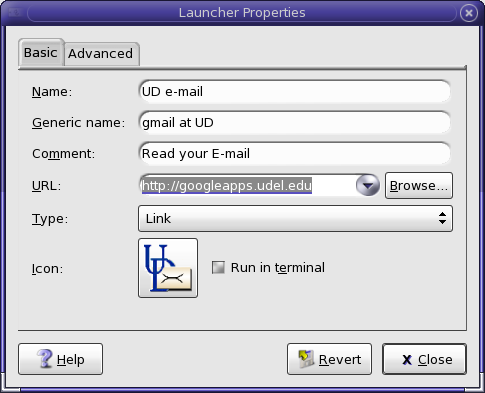Screen dimensions: 485x393
Task: Click the Browse... button
Action: coord(419,186)
